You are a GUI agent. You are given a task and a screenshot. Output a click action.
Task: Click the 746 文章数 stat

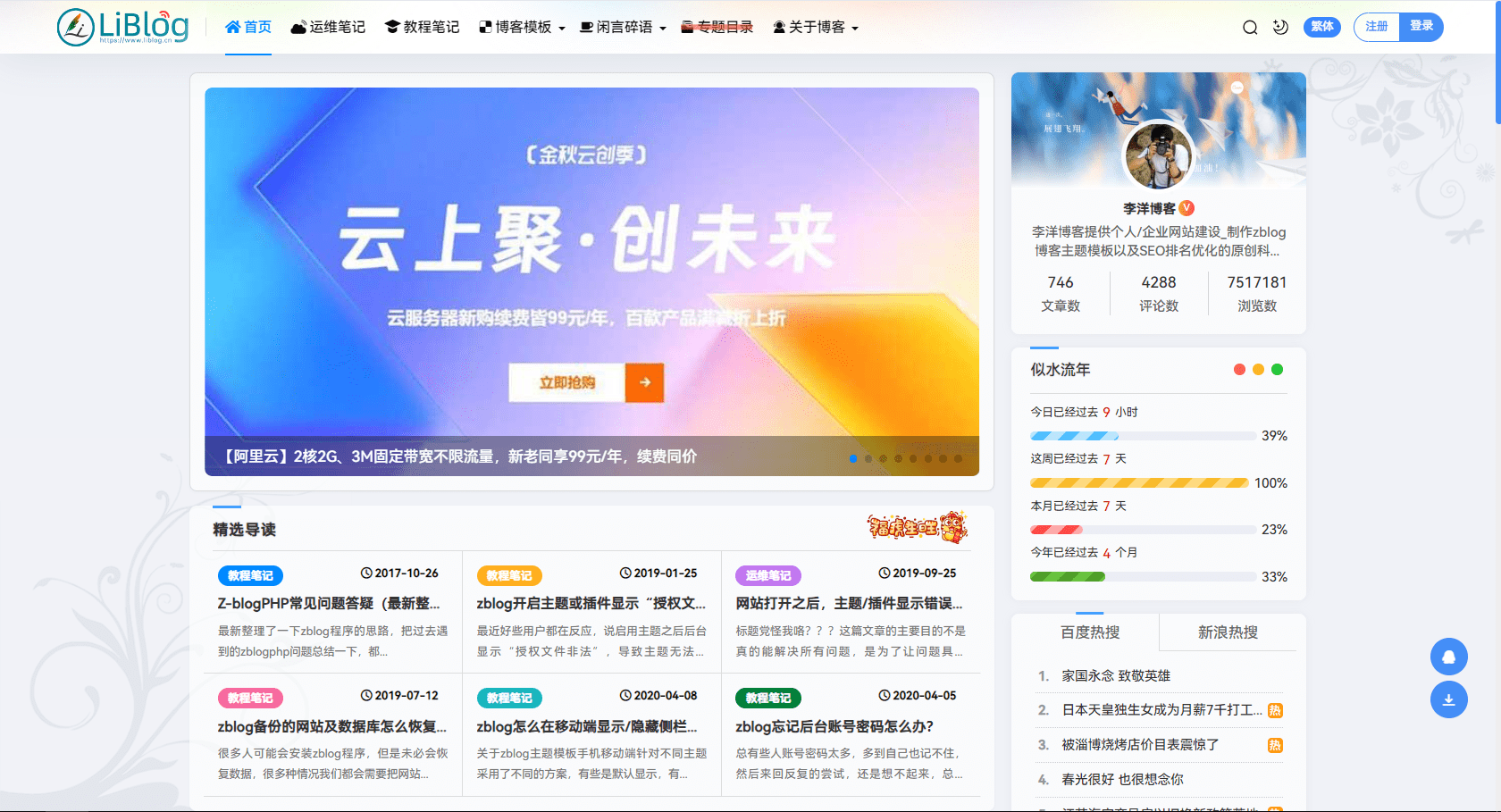click(1061, 293)
